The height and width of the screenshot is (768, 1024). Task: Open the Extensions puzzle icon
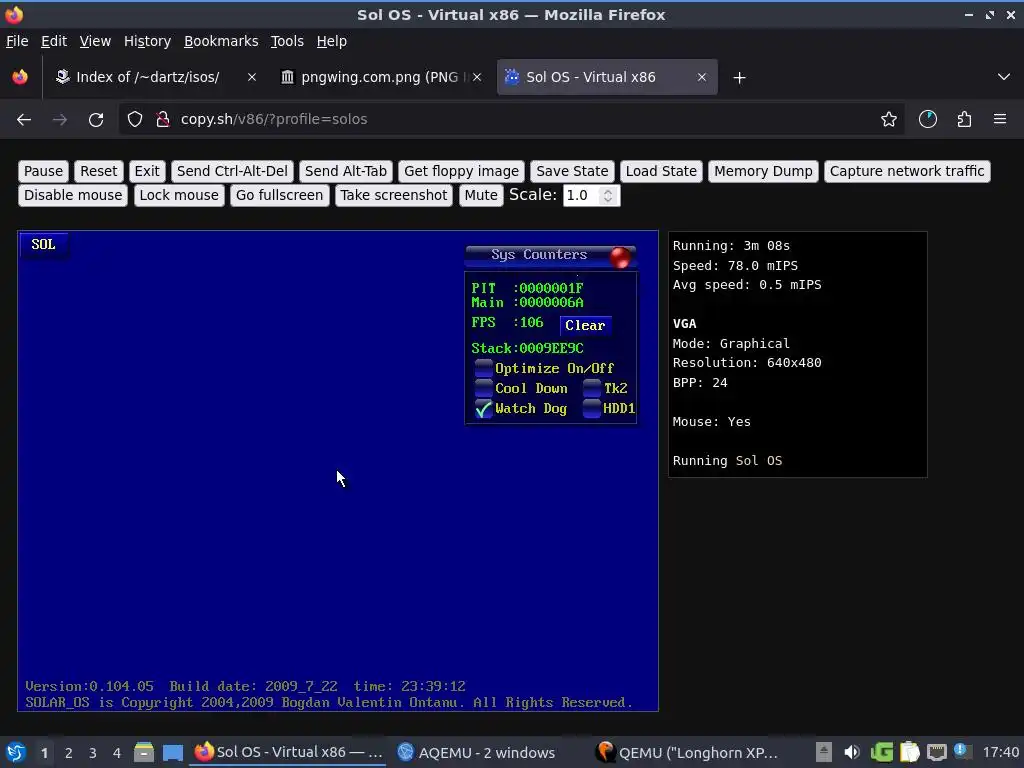pyautogui.click(x=964, y=120)
